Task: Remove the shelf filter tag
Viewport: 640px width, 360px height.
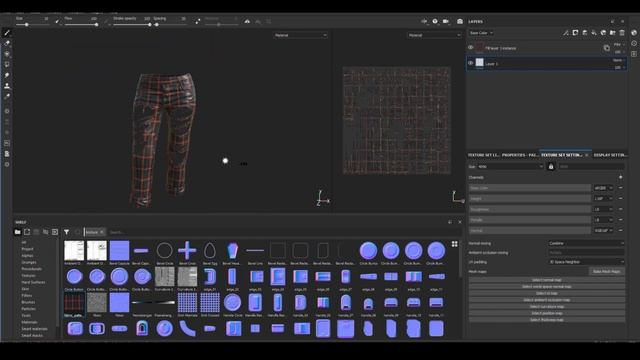Action: [x=102, y=232]
